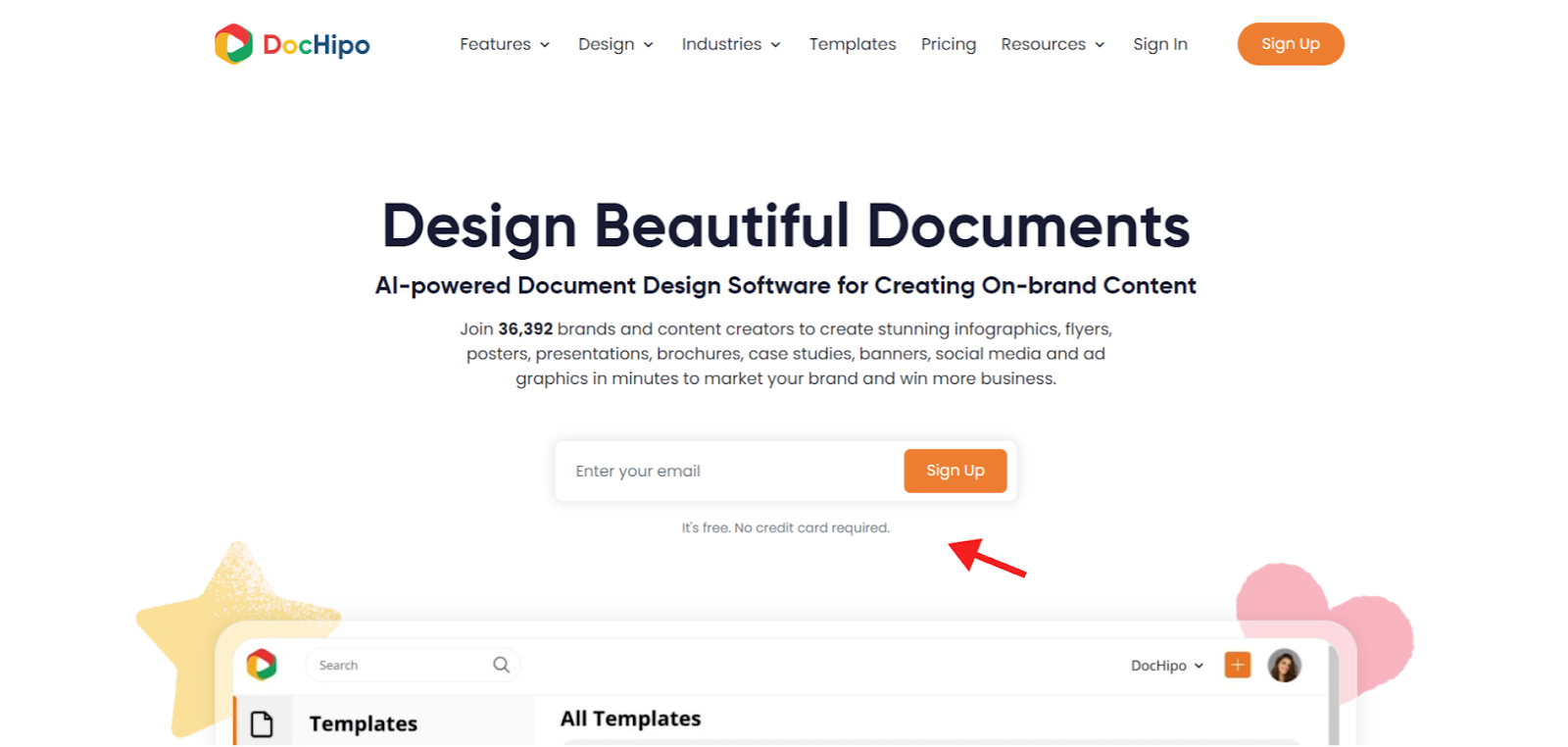This screenshot has height=747, width=1568.
Task: Expand the Industries dropdown menu
Action: coord(731,44)
